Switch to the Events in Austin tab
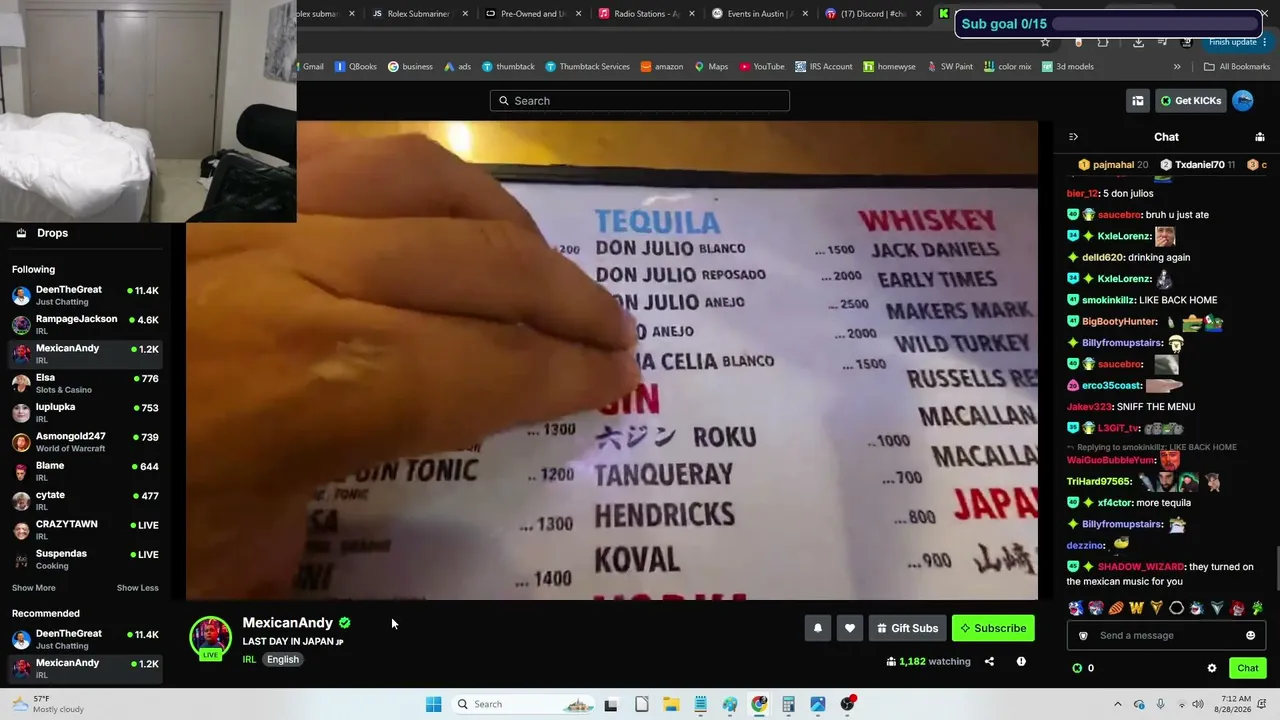The height and width of the screenshot is (720, 1280). (761, 14)
